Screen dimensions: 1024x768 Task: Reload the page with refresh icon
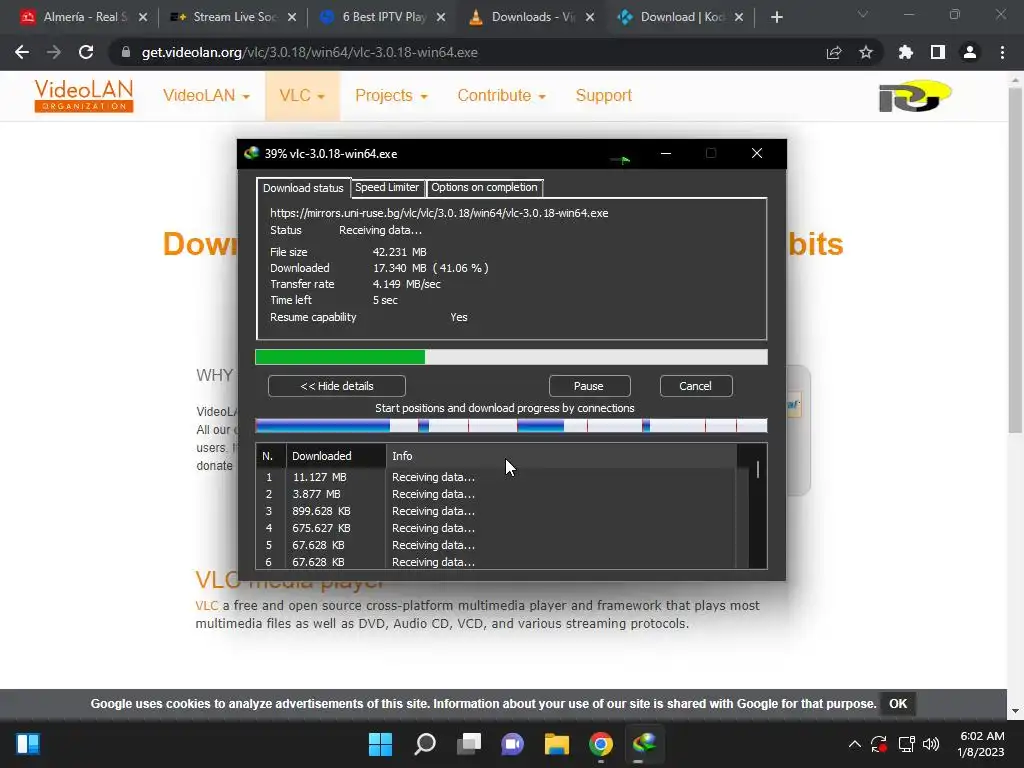click(x=86, y=52)
